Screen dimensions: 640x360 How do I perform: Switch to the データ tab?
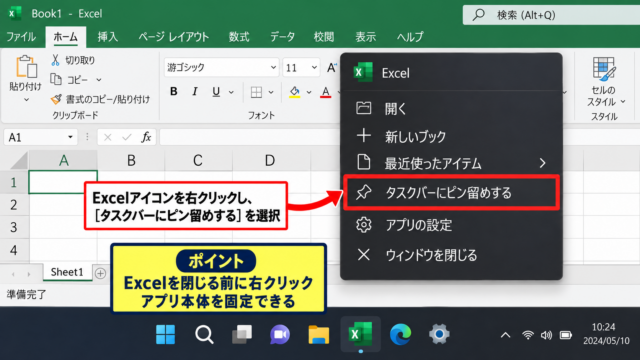(x=282, y=37)
